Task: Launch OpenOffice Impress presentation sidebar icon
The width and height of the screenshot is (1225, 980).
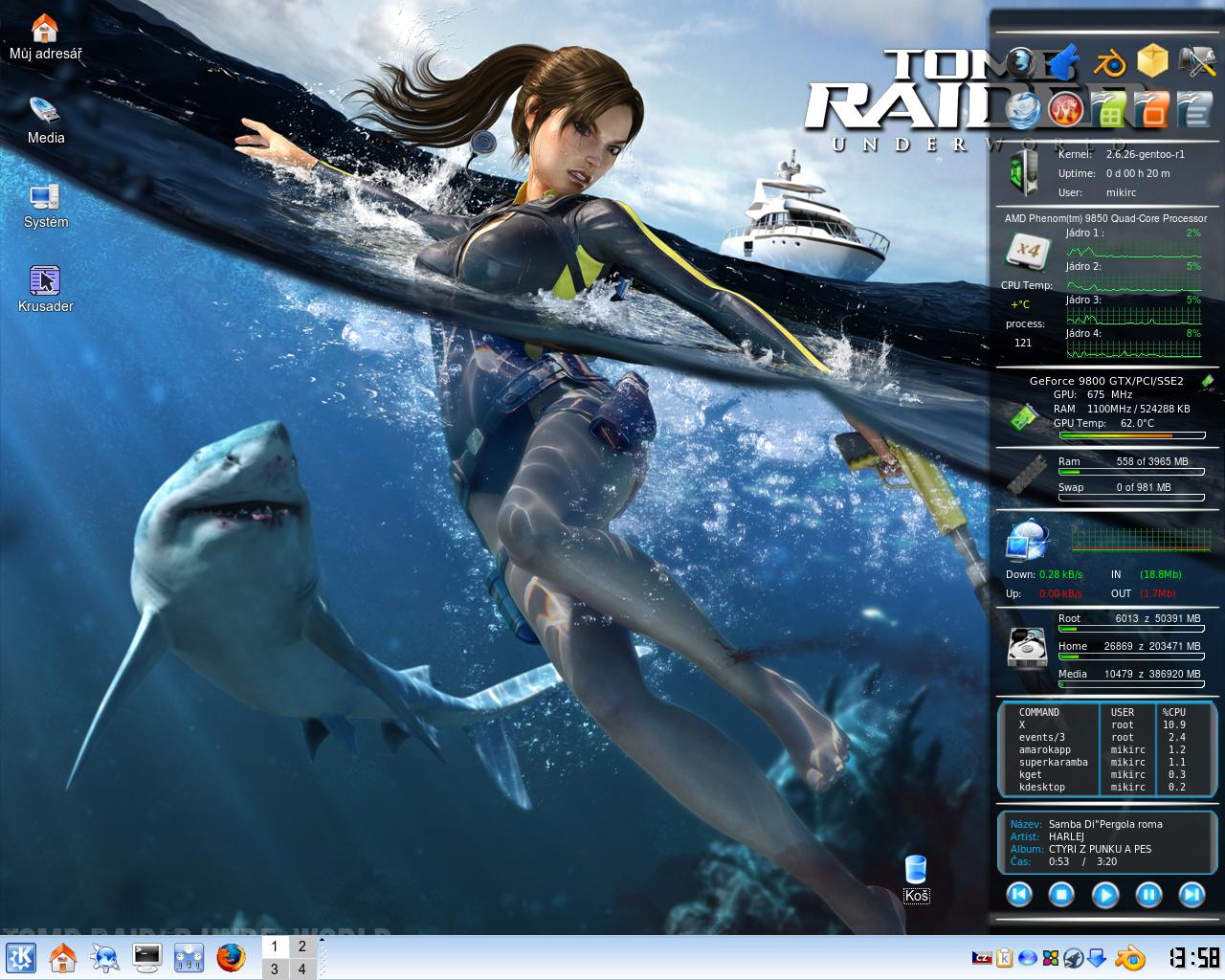Action: tap(1152, 109)
